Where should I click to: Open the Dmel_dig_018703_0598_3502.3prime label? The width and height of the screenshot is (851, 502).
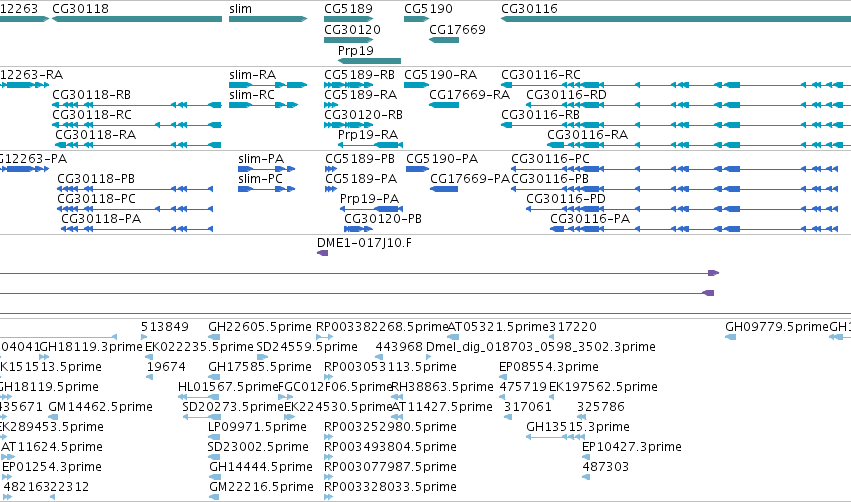[x=541, y=346]
